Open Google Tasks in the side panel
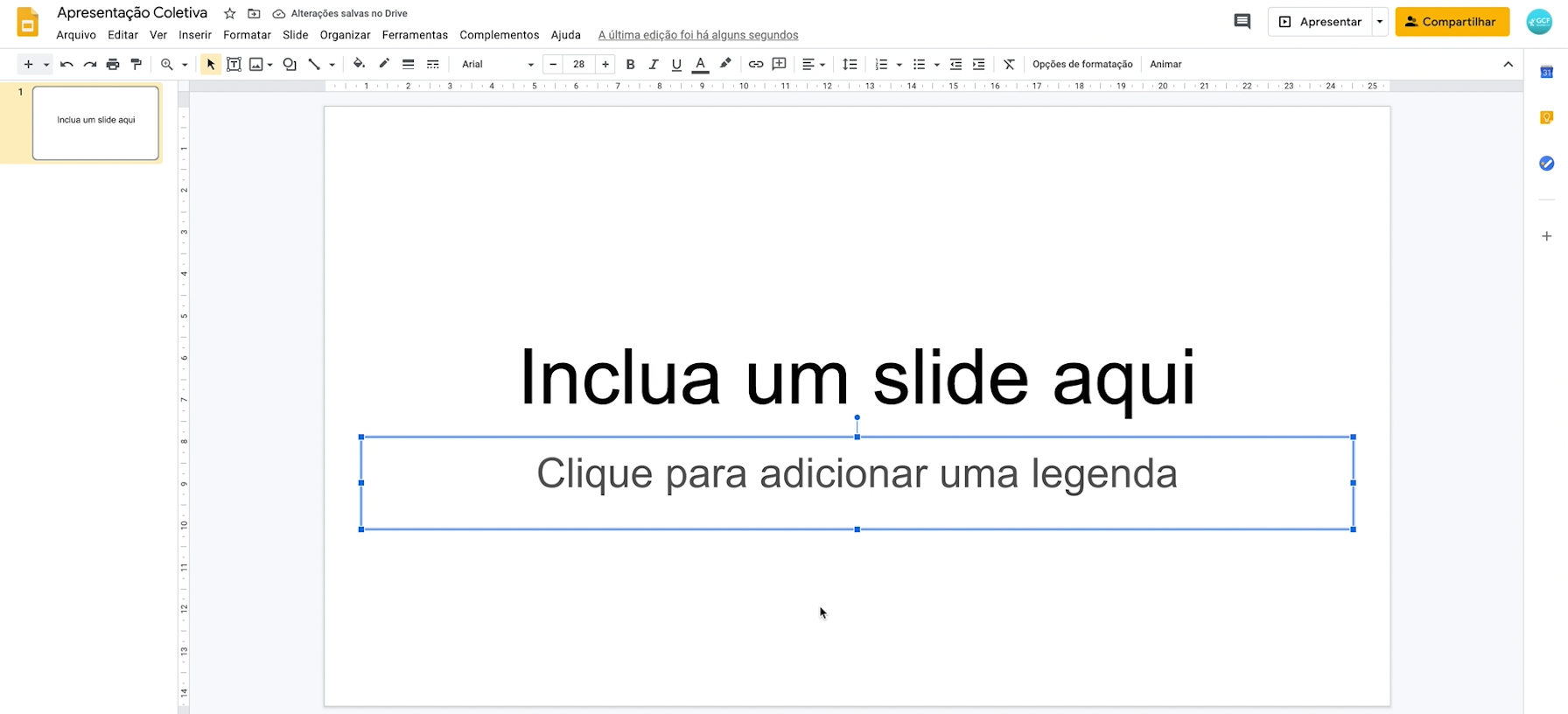The width and height of the screenshot is (1568, 714). (1546, 164)
